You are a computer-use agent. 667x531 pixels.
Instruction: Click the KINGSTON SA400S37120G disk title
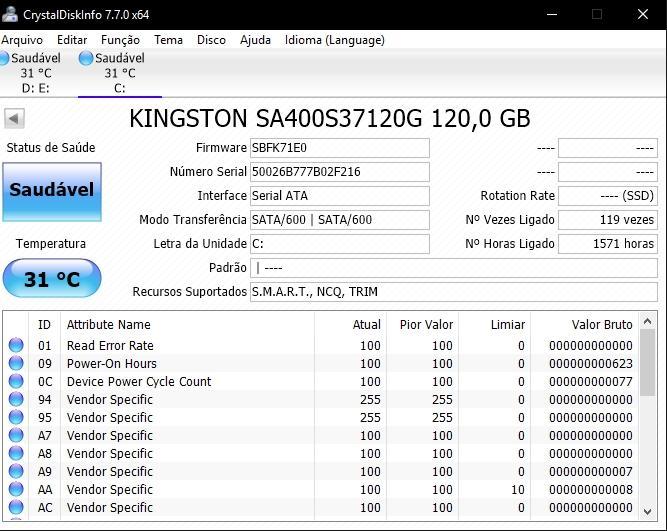[330, 118]
